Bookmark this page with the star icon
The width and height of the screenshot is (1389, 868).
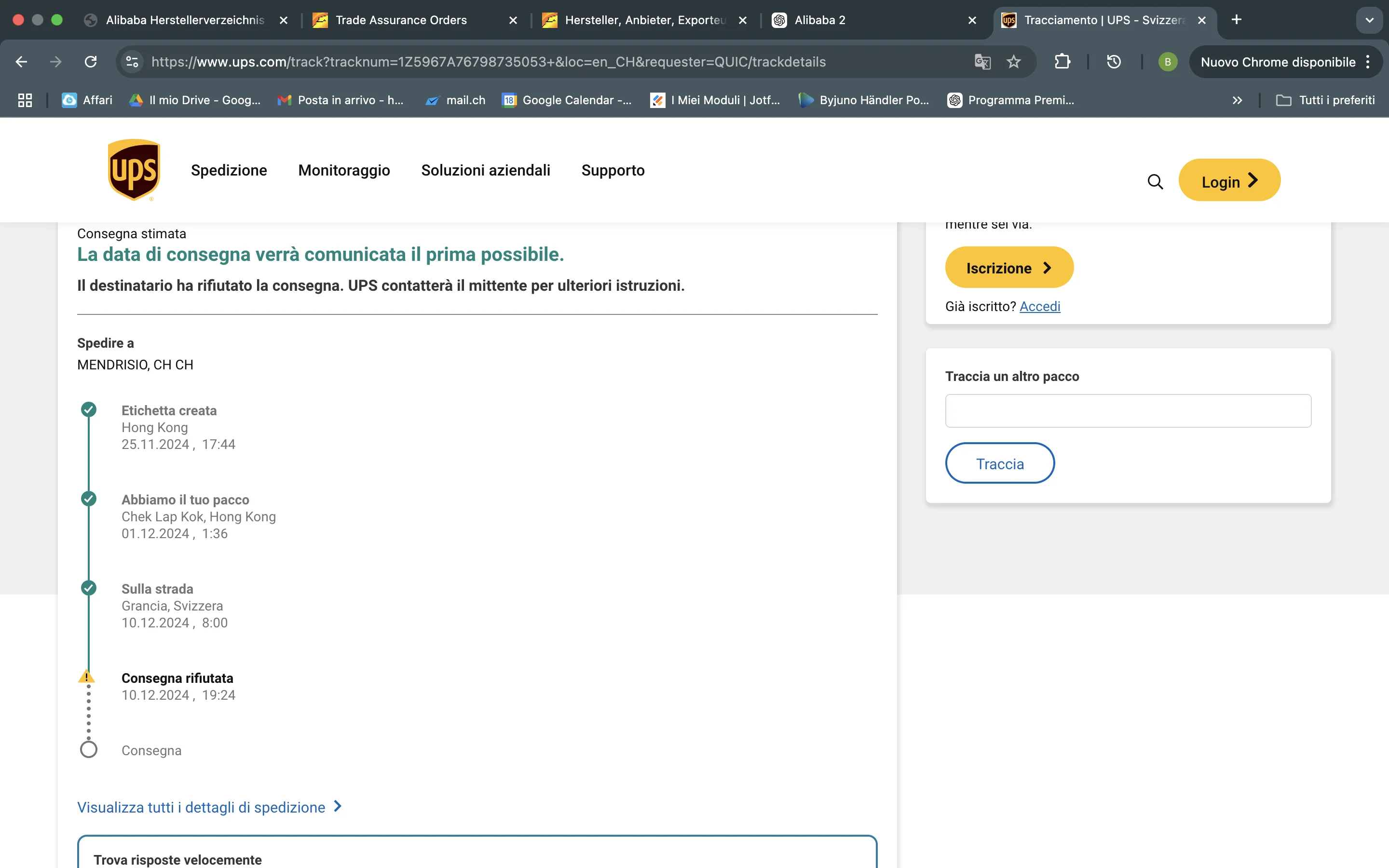pyautogui.click(x=1014, y=62)
